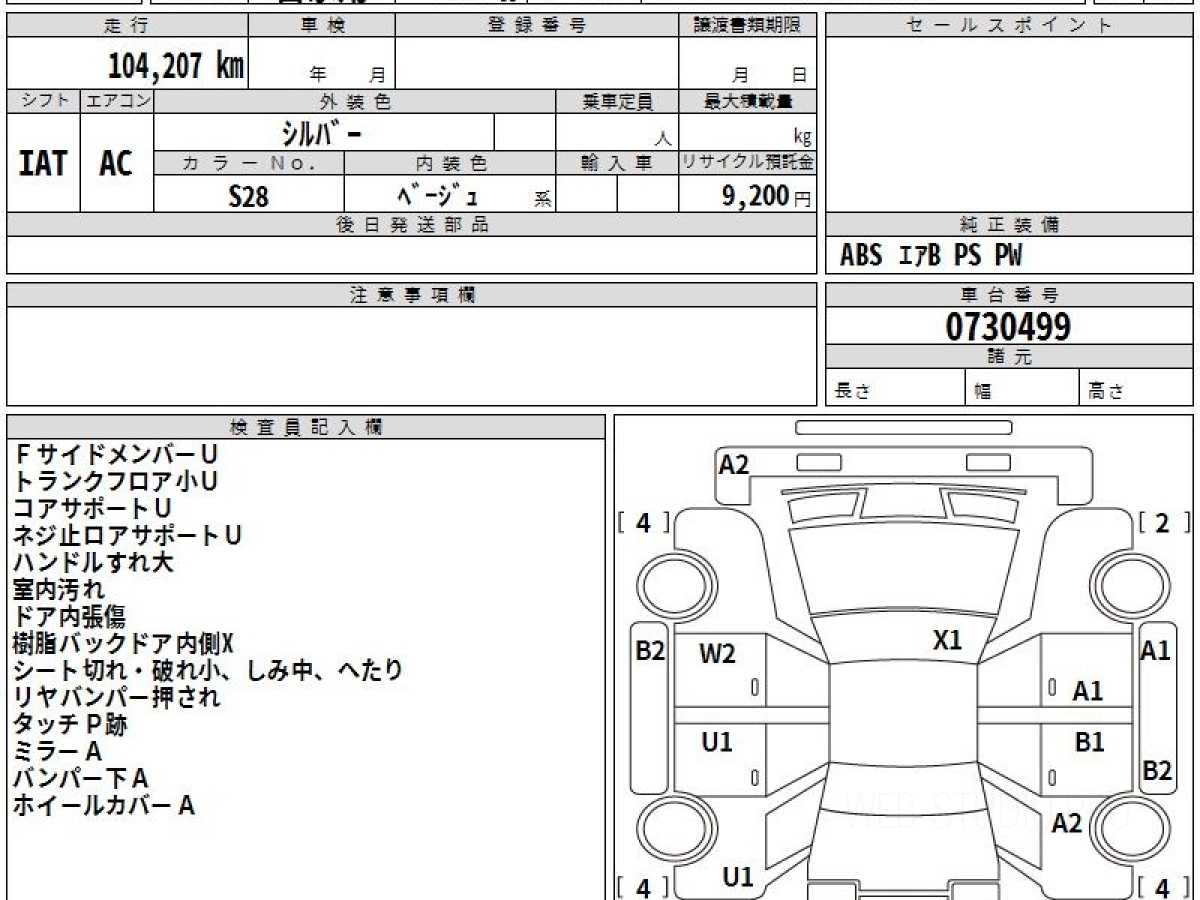
Task: Select the chassis number 0730499
Action: [x=1008, y=326]
